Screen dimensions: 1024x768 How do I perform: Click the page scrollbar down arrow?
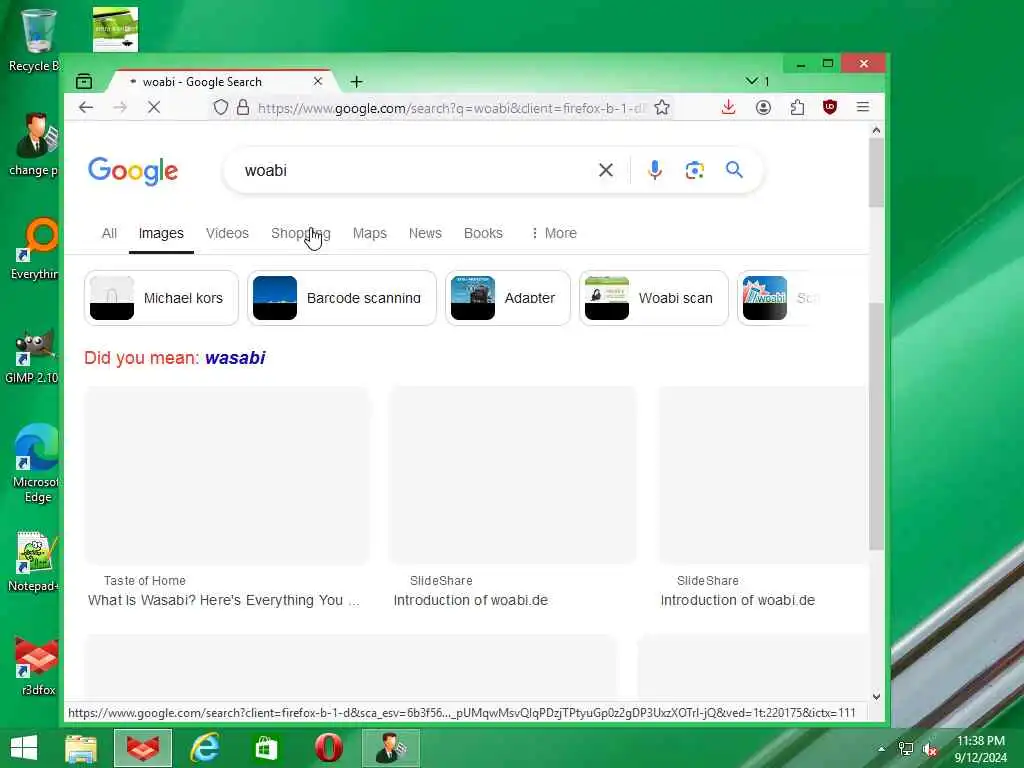876,697
